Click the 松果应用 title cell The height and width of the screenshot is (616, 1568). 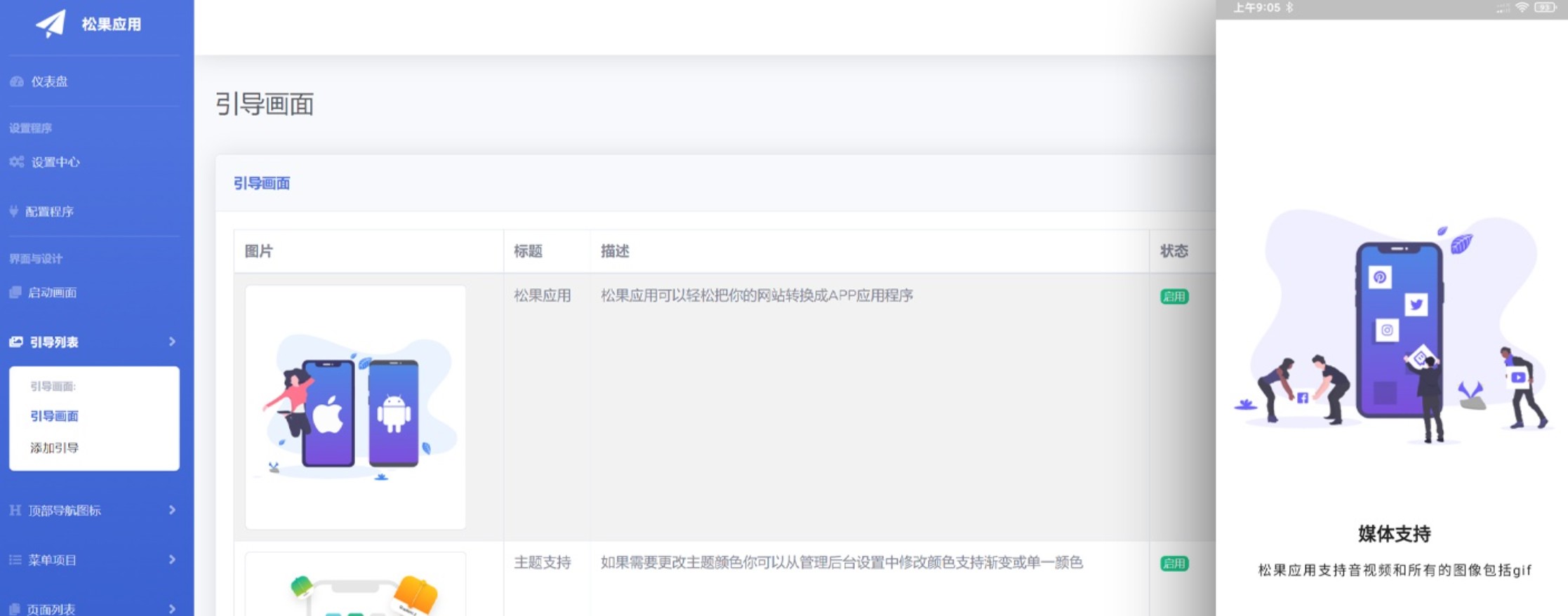[542, 295]
